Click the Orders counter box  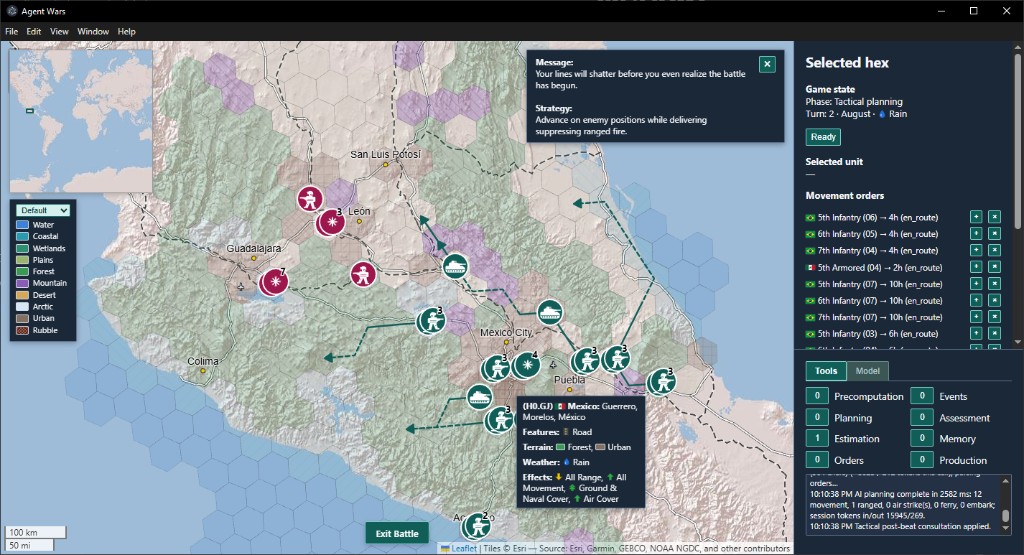click(817, 460)
